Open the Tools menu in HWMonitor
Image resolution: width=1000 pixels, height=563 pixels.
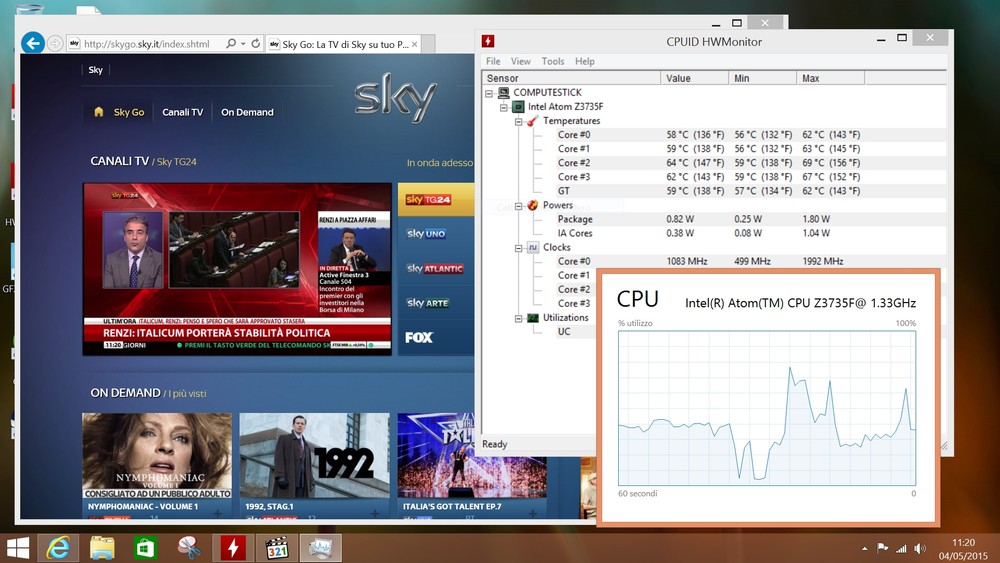[x=553, y=61]
